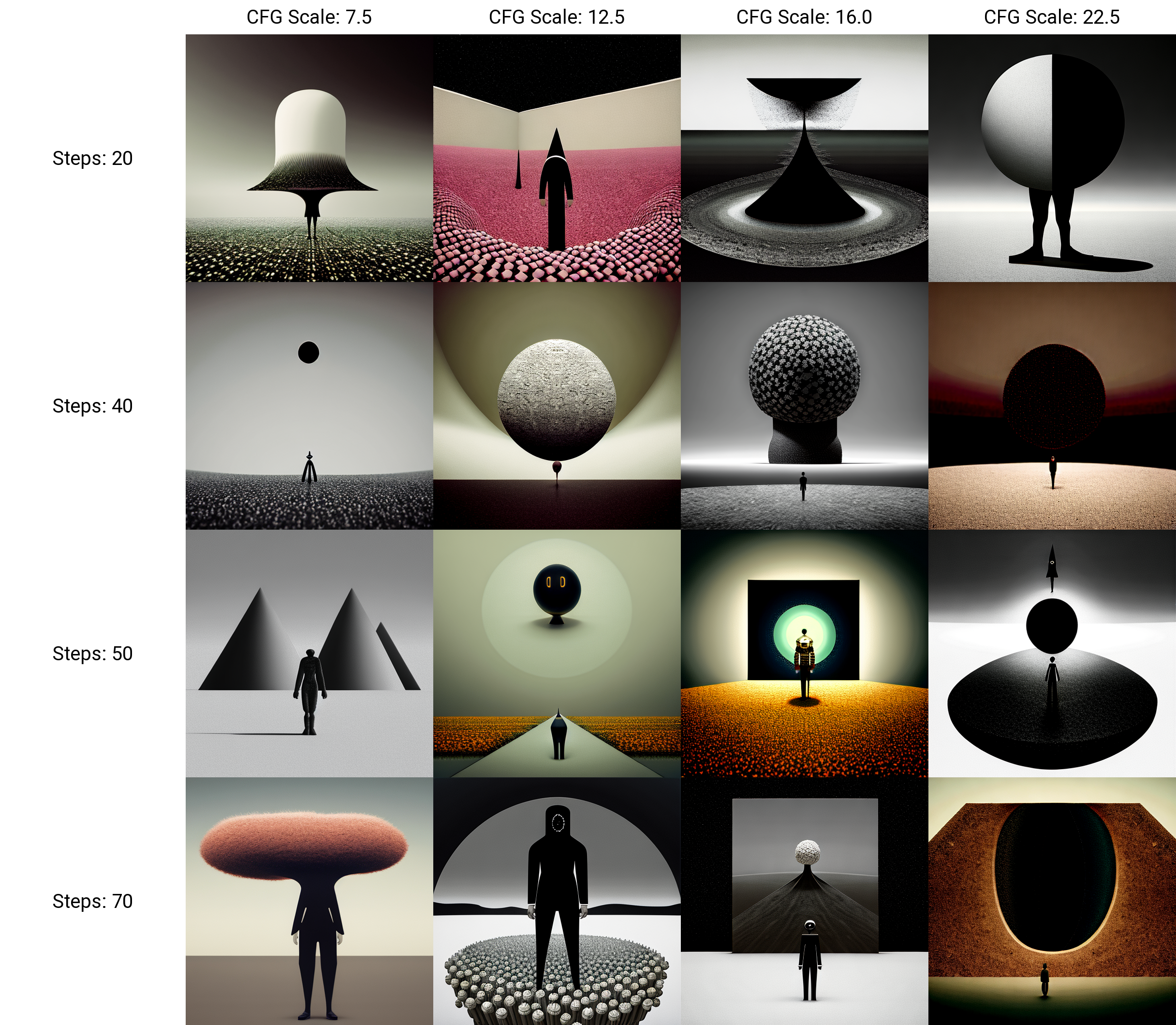Viewport: 1176px width, 1025px height.
Task: Open the black sphere on dark disc image
Action: (x=1051, y=653)
